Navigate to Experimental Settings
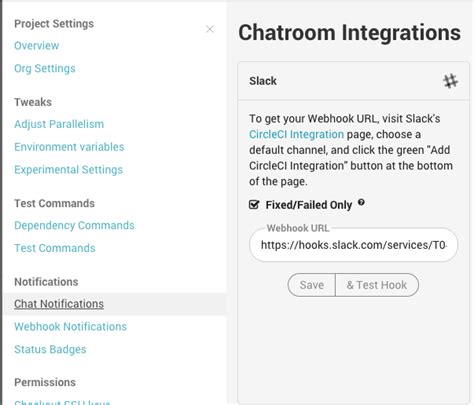Screen dimensions: 474x405 click(x=68, y=170)
